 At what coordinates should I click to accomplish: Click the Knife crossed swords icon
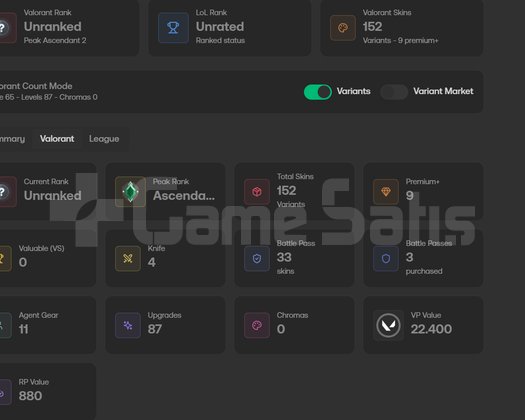(128, 258)
